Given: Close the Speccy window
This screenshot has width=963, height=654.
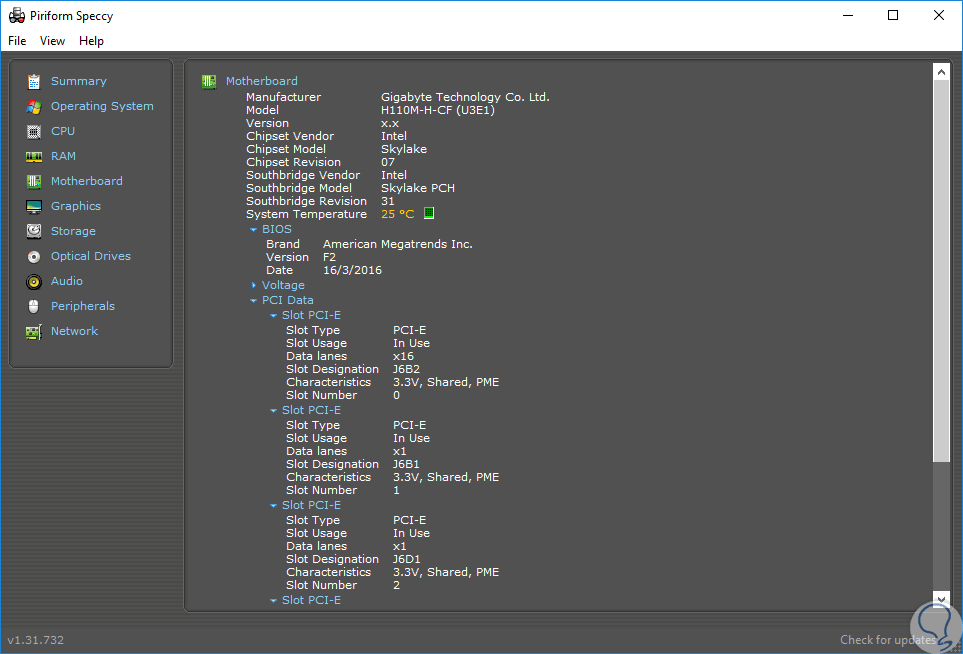Looking at the screenshot, I should click(x=938, y=15).
